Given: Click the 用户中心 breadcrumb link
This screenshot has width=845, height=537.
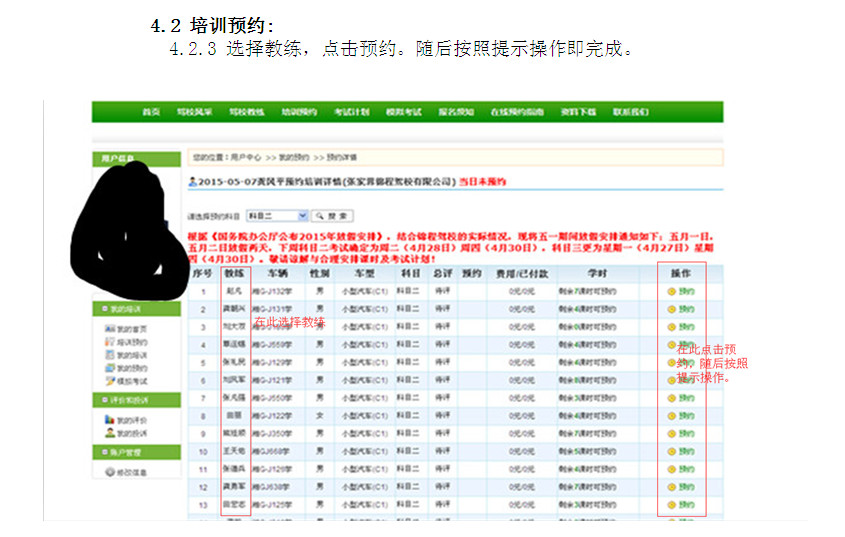Looking at the screenshot, I should coord(246,158).
